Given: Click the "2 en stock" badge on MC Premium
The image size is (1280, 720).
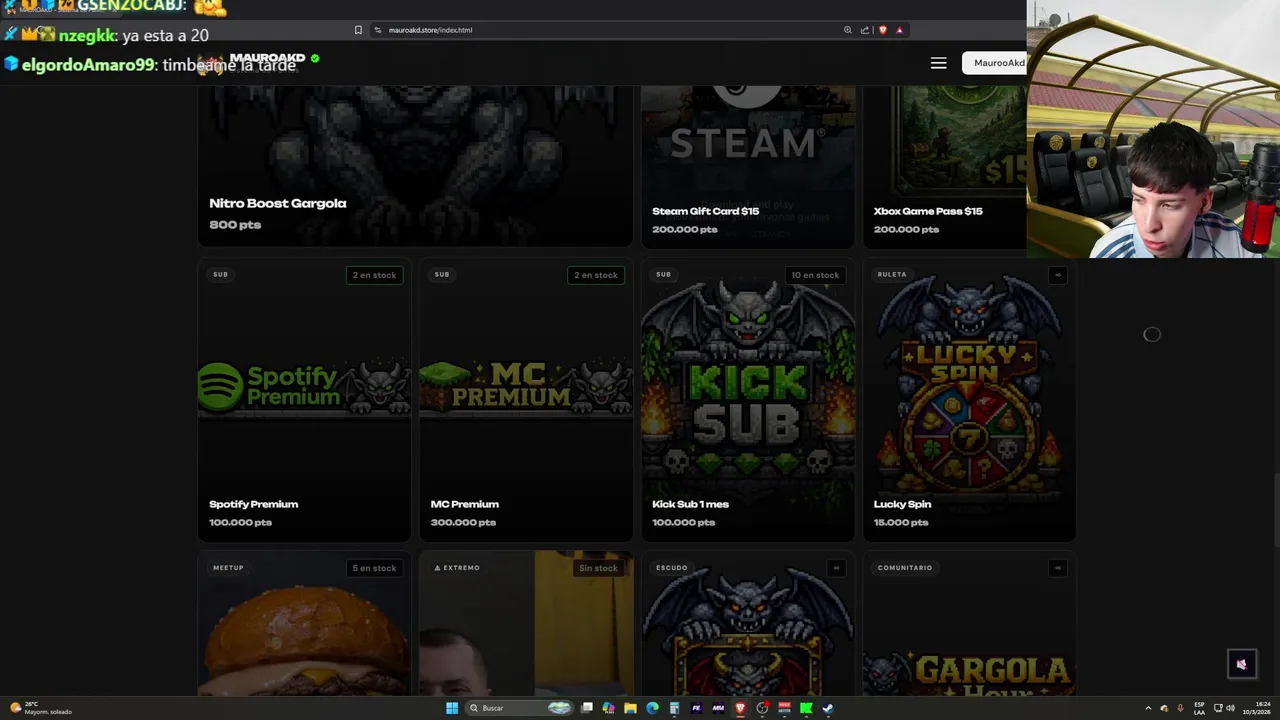Looking at the screenshot, I should pos(596,275).
